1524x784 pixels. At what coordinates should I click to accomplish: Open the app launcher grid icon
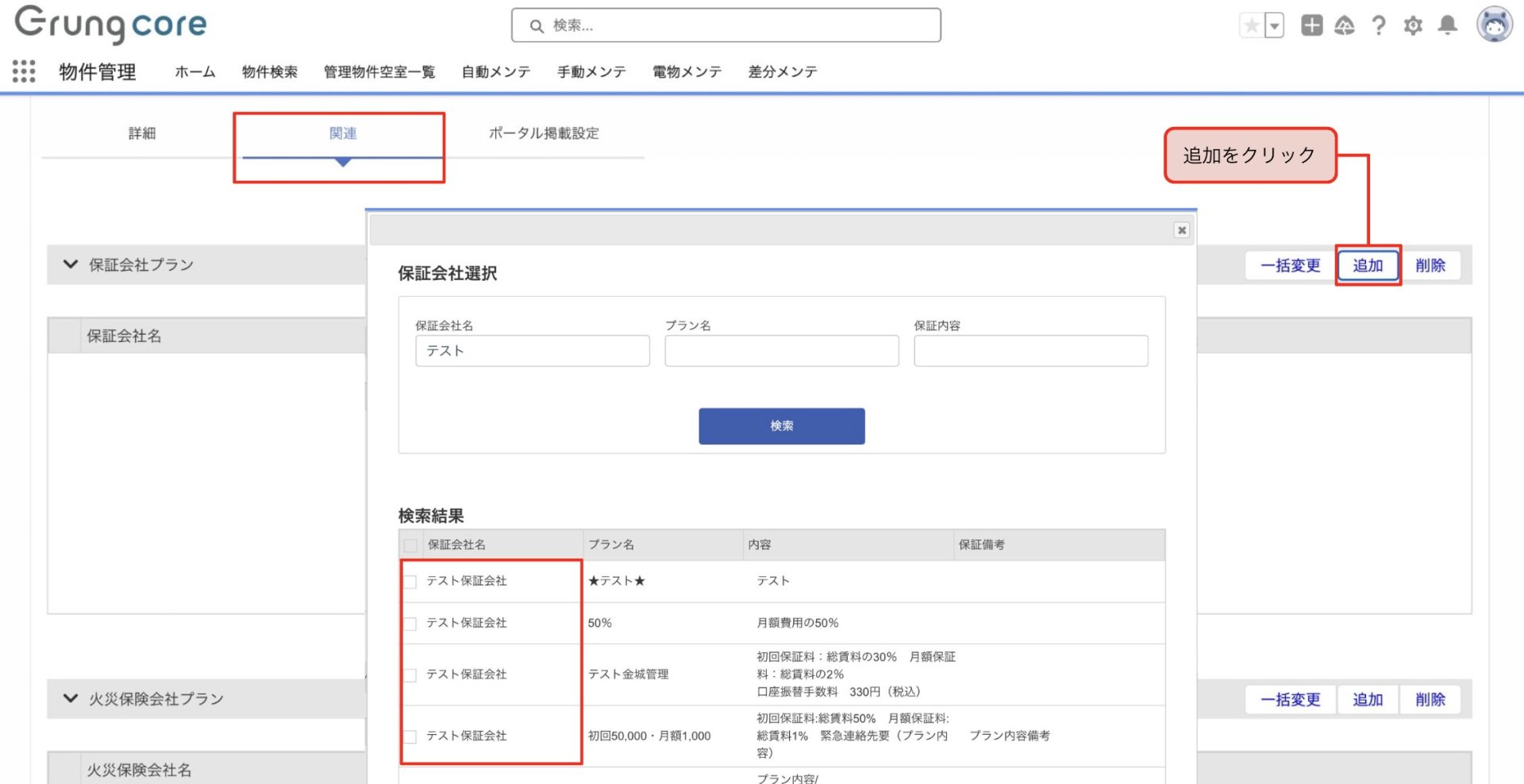(24, 71)
